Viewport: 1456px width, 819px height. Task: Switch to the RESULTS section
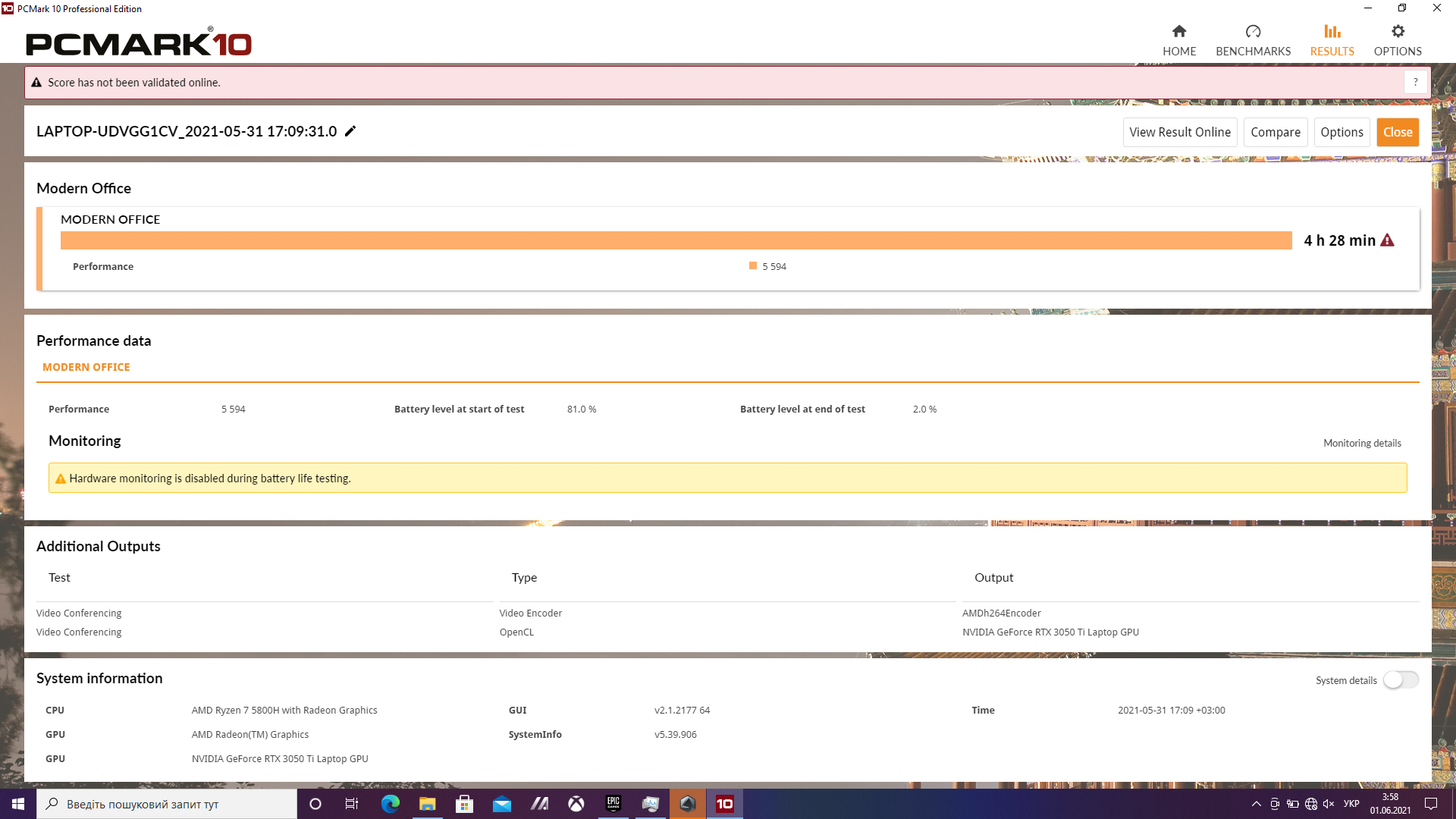1332,40
